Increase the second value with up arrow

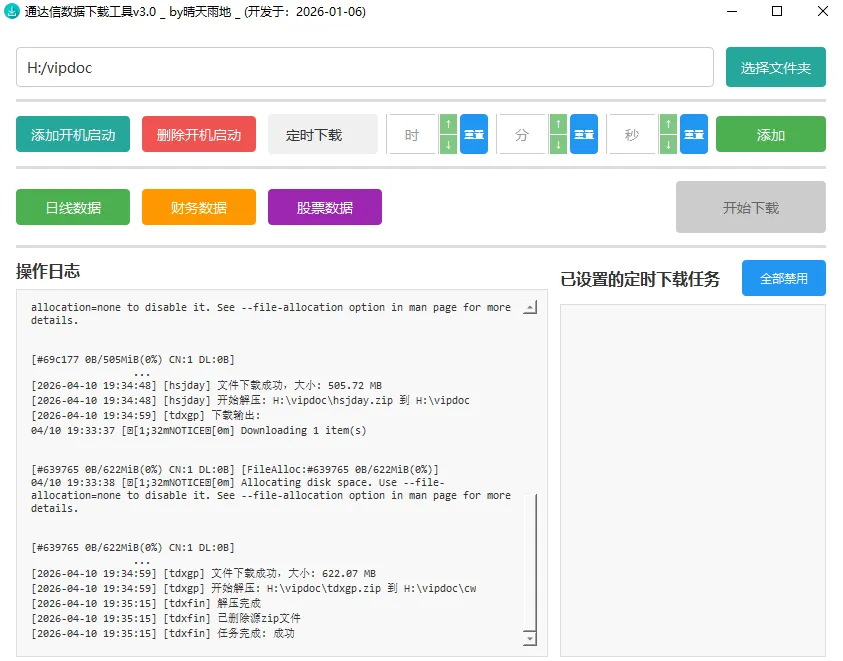point(668,124)
